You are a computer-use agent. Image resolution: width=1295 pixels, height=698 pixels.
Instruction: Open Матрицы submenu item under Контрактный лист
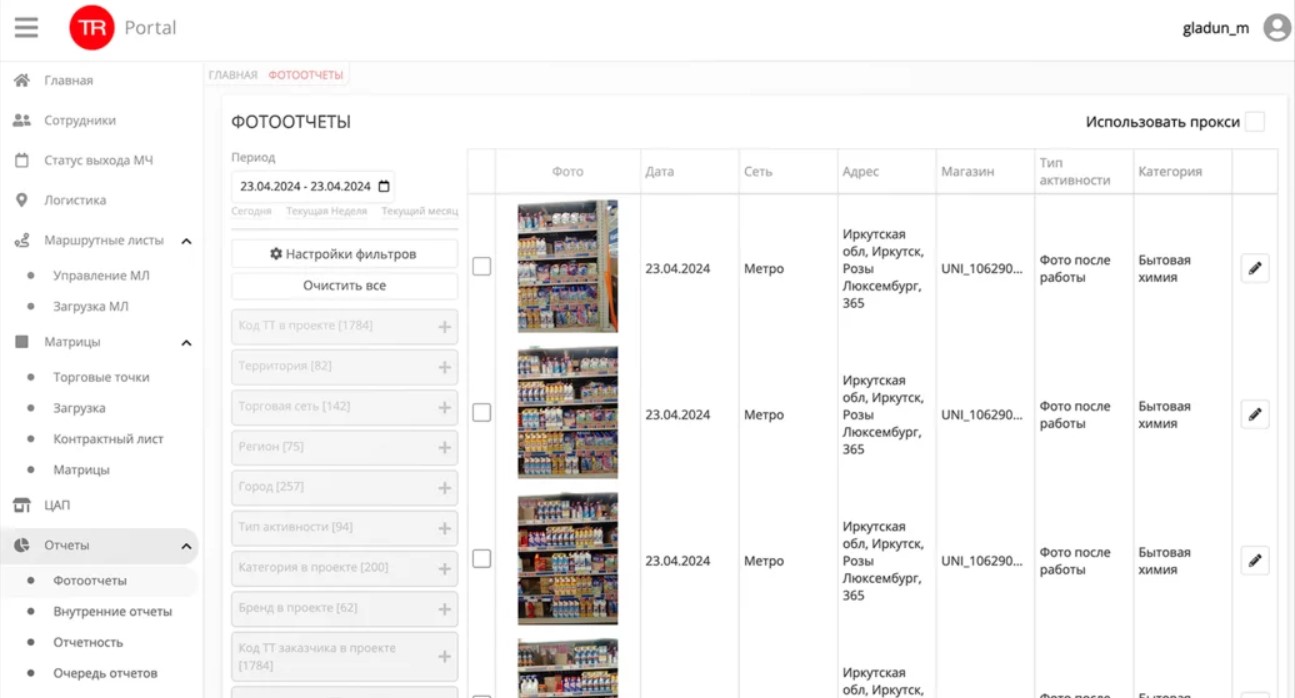tap(81, 470)
